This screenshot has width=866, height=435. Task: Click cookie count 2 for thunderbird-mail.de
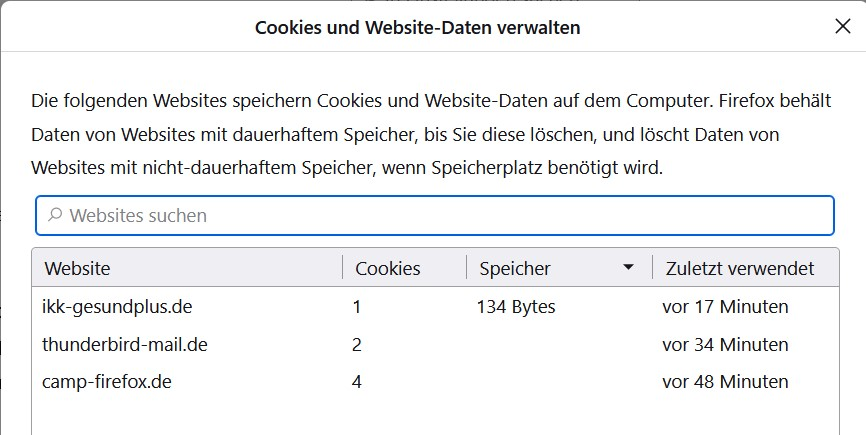(357, 345)
